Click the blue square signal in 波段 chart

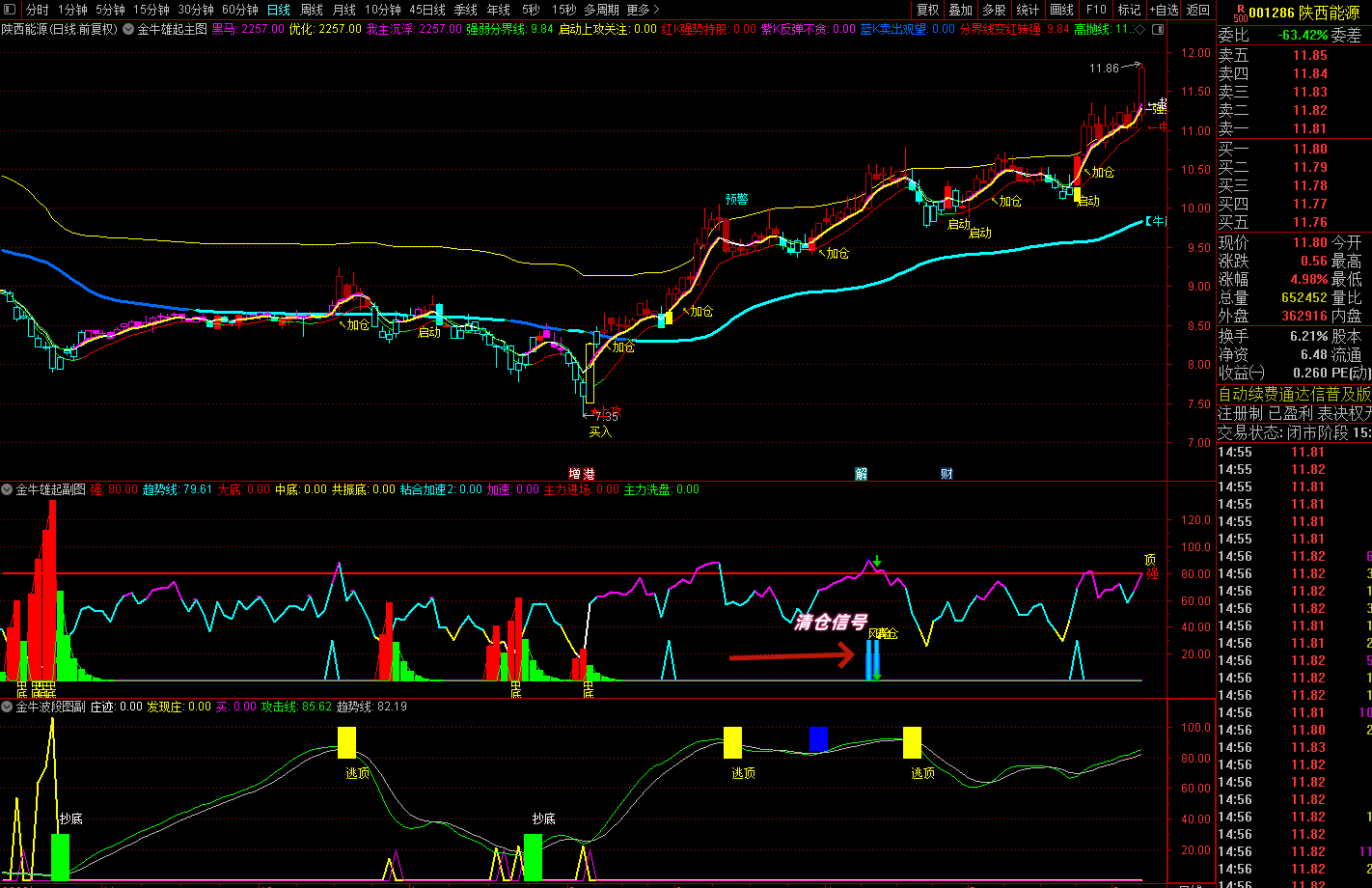(818, 738)
